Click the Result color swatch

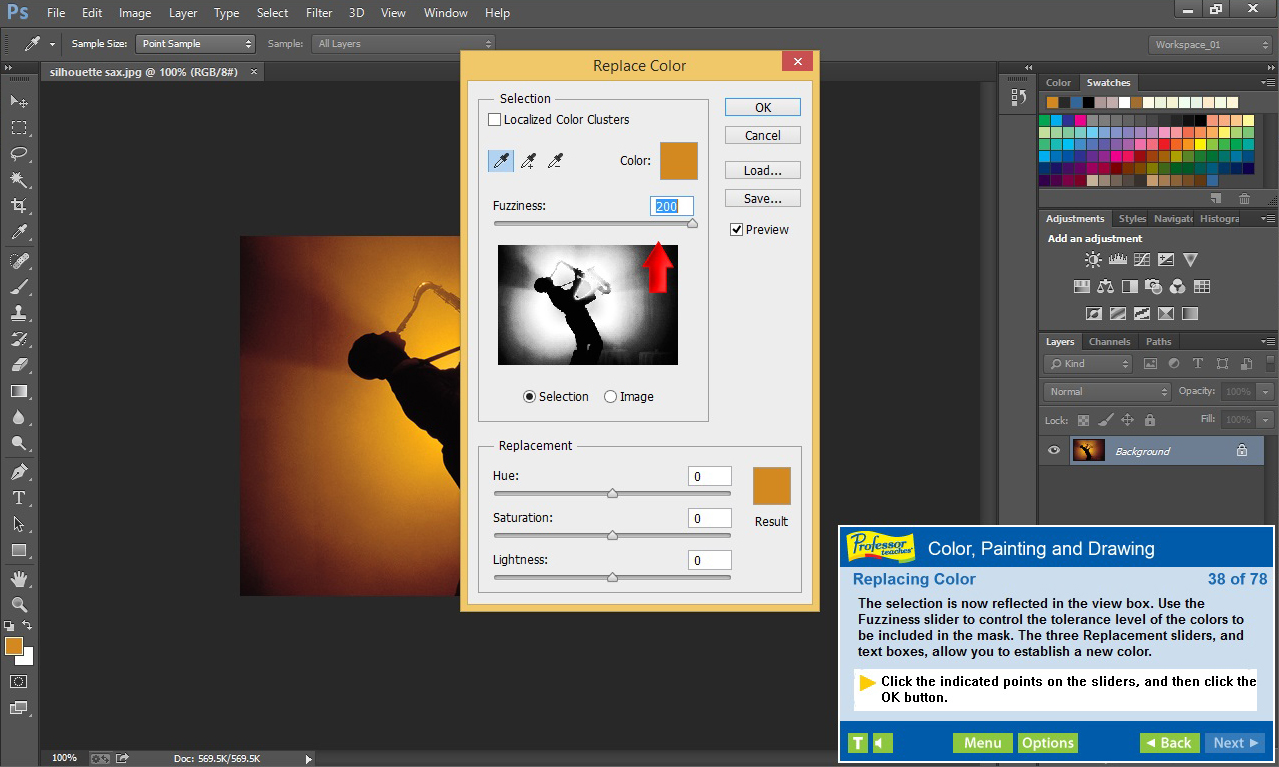pyautogui.click(x=771, y=487)
